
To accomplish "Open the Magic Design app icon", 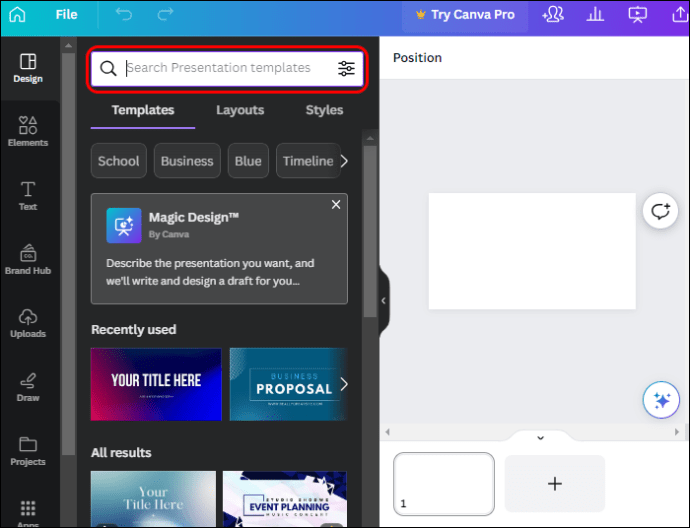I will (x=124, y=225).
